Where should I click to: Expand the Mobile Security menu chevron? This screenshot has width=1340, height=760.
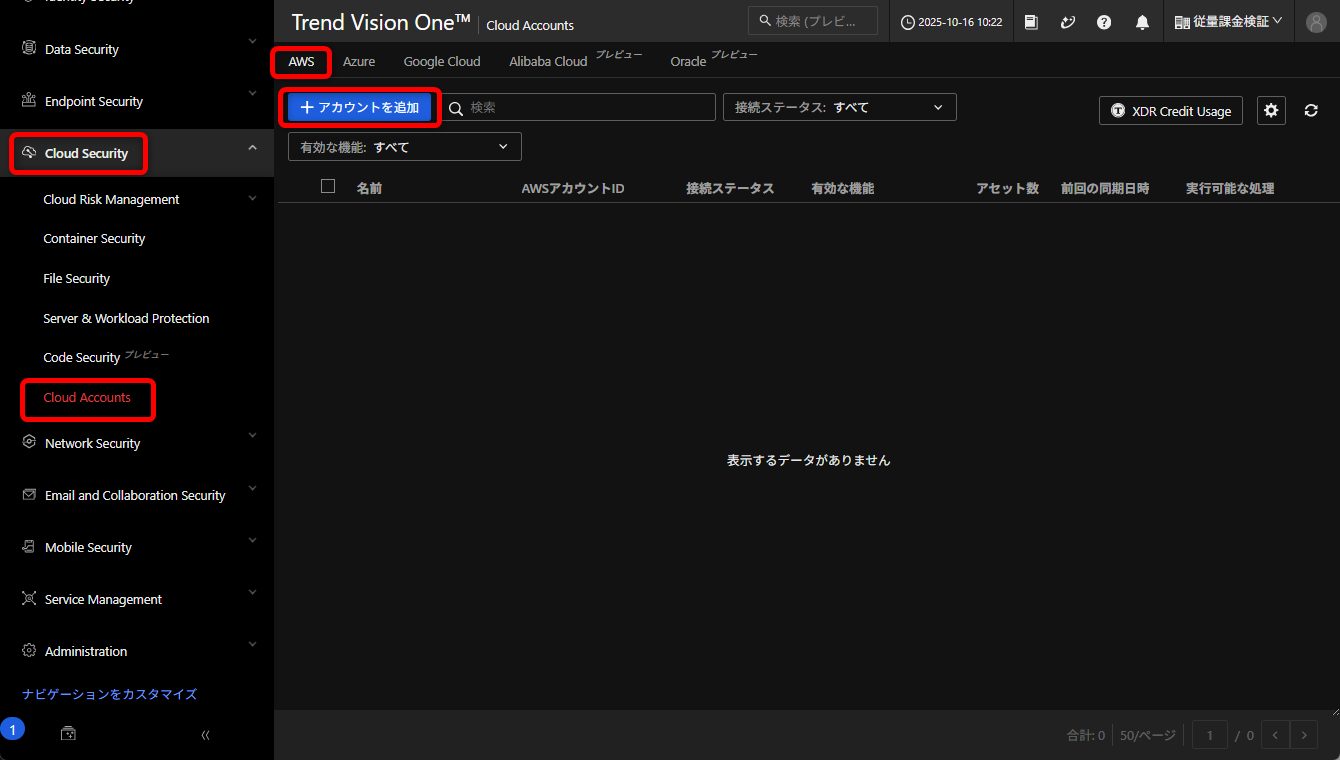pyautogui.click(x=252, y=539)
